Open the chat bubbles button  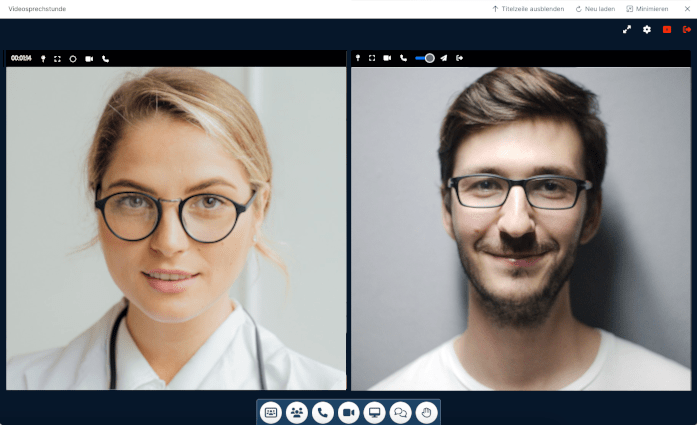coord(401,413)
